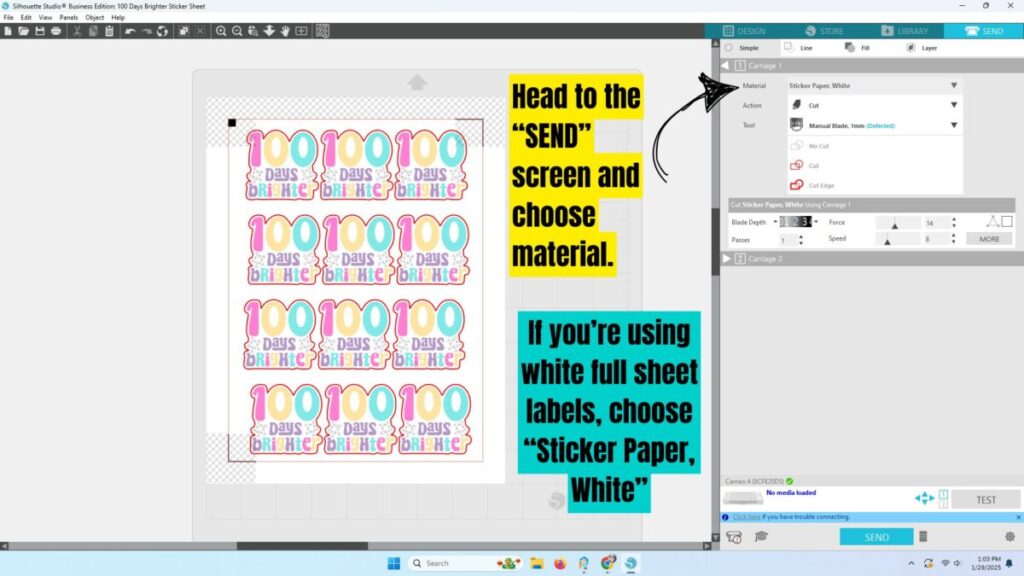Switch to the DESIGN tab

[744, 31]
